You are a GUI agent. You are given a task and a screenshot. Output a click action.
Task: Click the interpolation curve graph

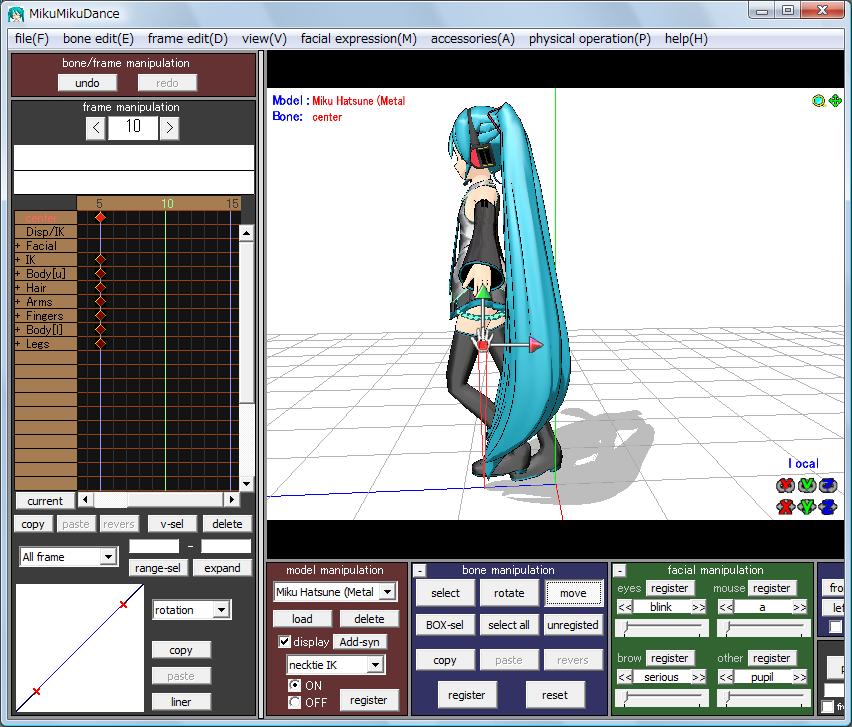click(80, 648)
